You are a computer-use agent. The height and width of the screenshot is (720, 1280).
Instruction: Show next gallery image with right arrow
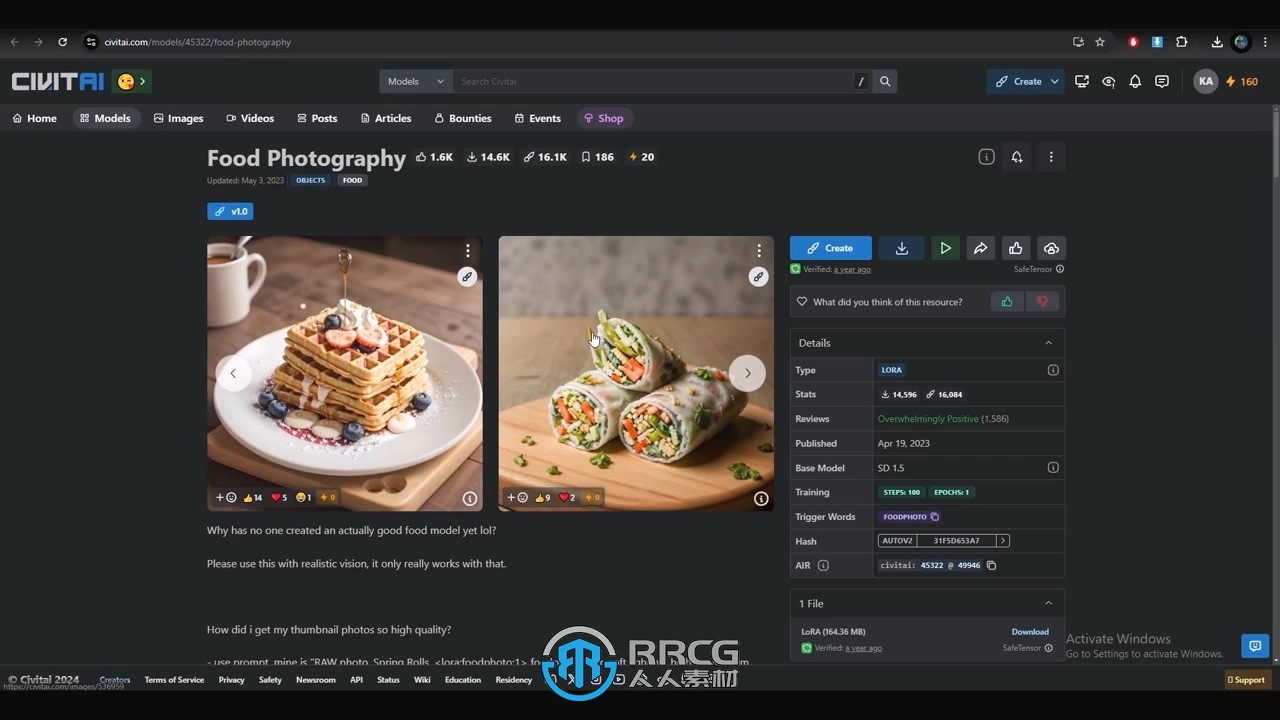click(x=747, y=373)
